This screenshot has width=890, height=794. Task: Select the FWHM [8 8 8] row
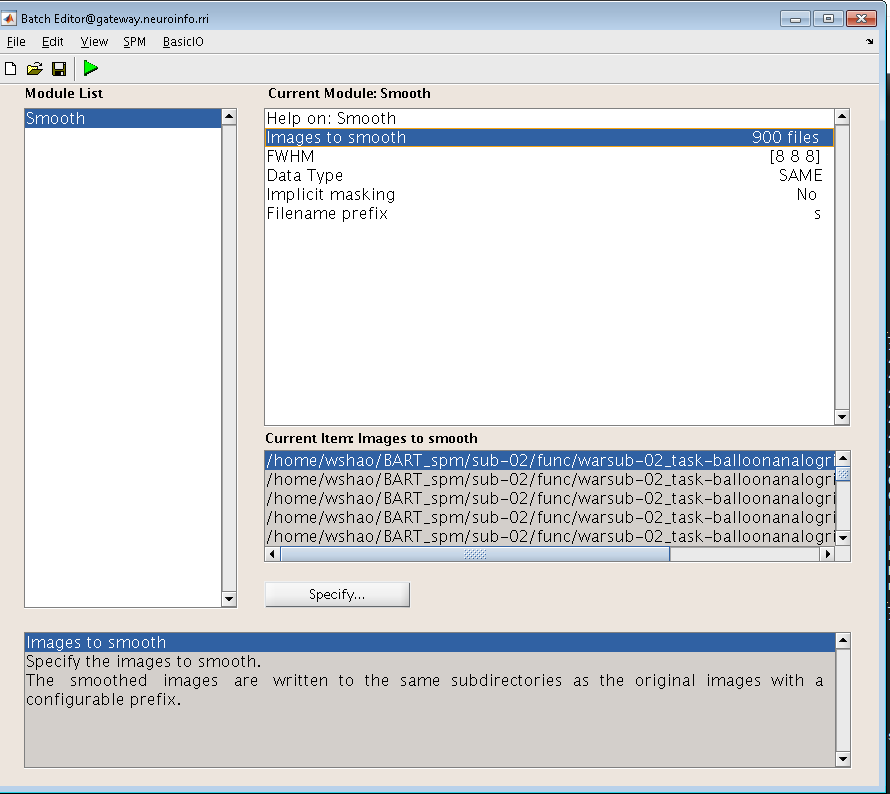pyautogui.click(x=549, y=156)
